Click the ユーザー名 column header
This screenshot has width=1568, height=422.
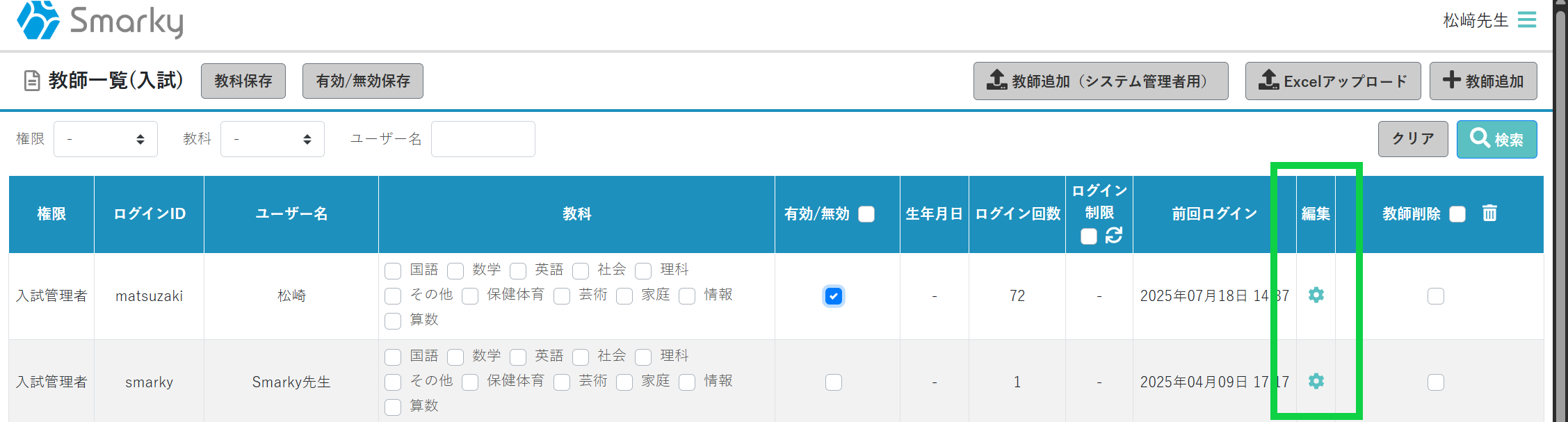[x=291, y=214]
